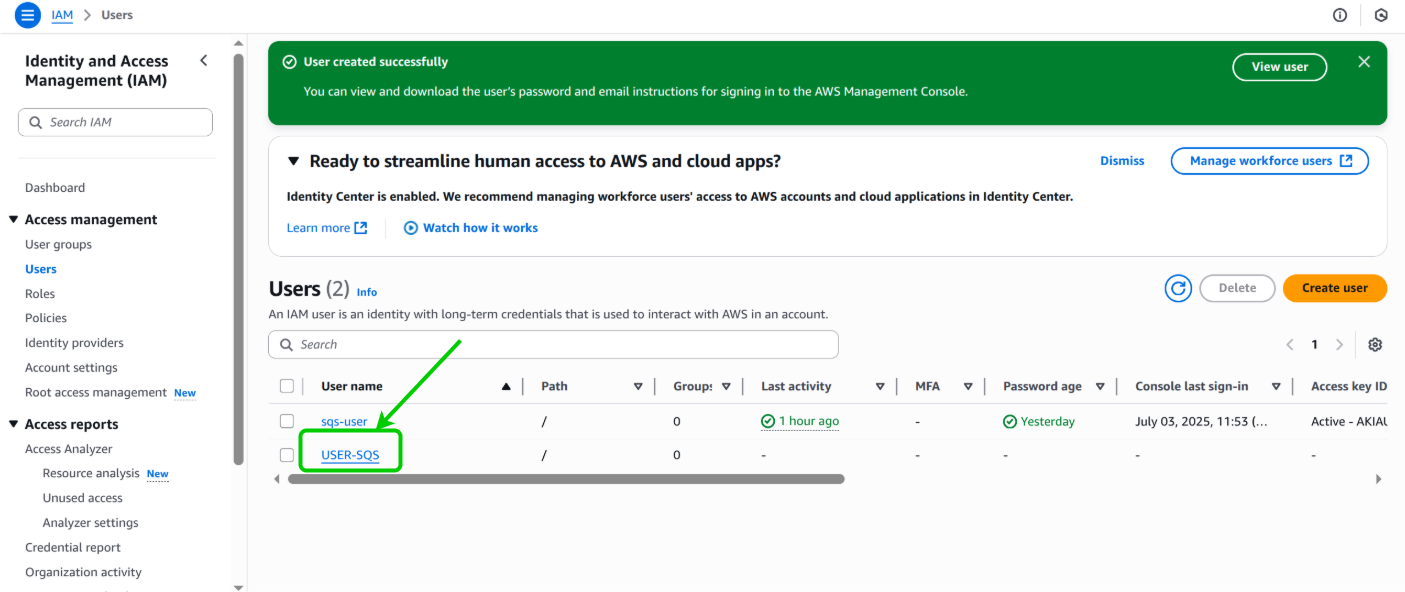Open the sqs-user user link
Viewport: 1405px width, 592px height.
click(x=344, y=422)
